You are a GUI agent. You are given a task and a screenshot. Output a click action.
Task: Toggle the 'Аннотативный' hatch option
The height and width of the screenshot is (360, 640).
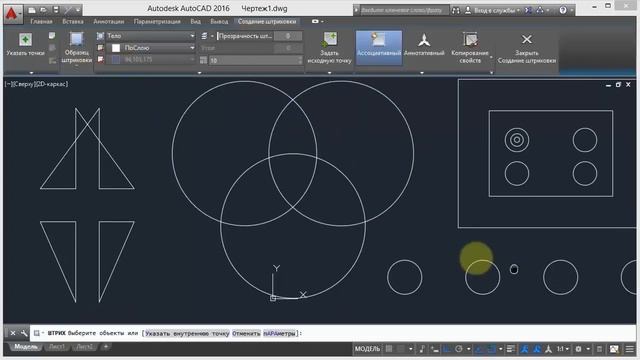[x=424, y=44]
